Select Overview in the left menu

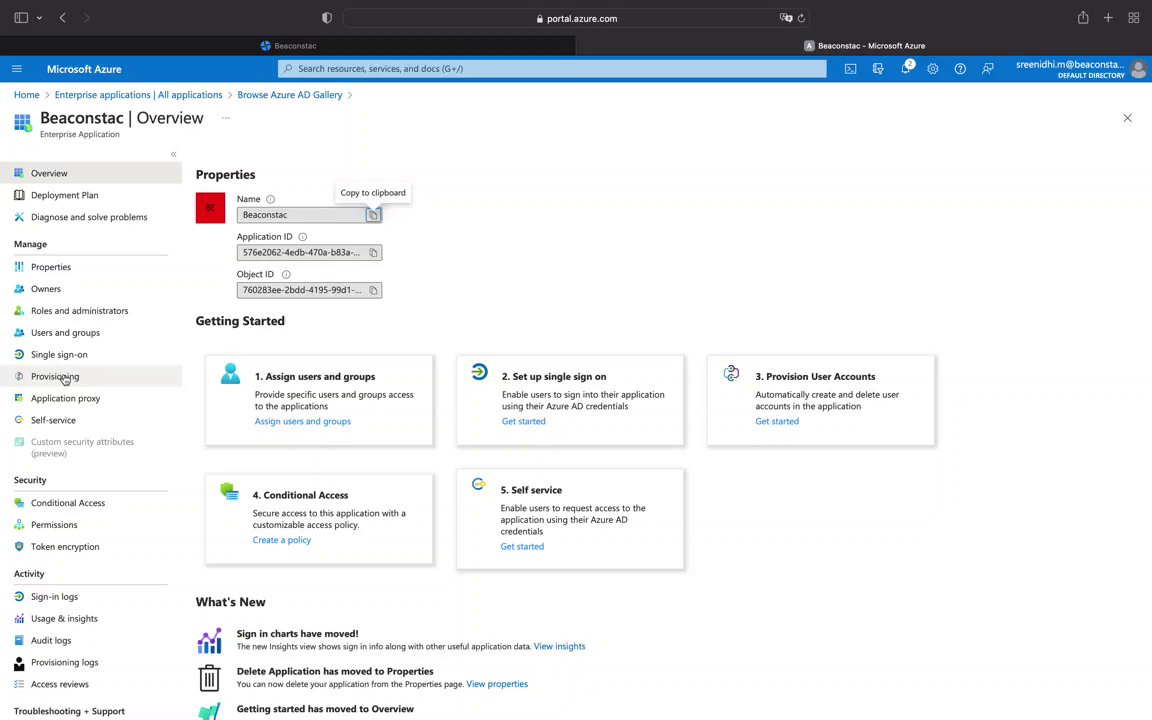pyautogui.click(x=91, y=173)
